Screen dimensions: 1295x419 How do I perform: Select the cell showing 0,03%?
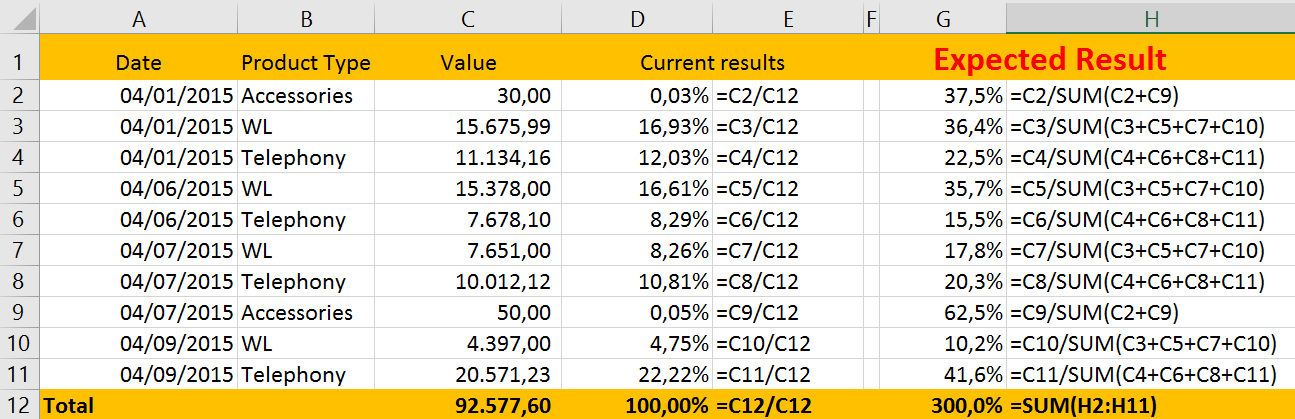[637, 96]
